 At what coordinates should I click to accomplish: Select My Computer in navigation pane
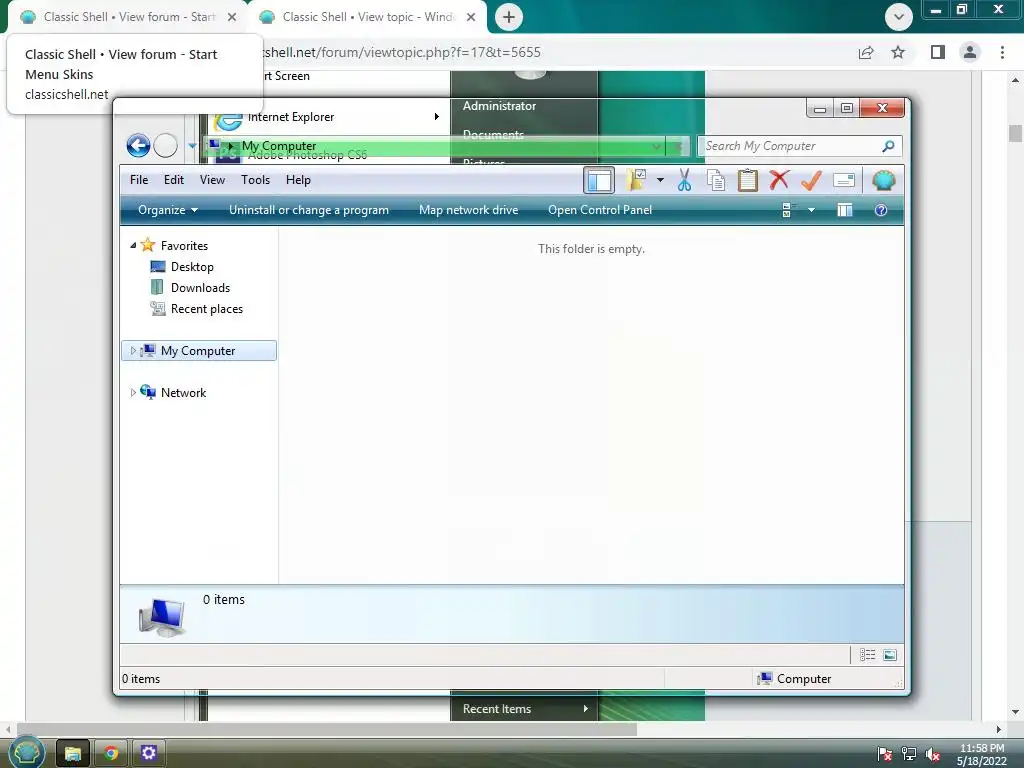point(199,351)
